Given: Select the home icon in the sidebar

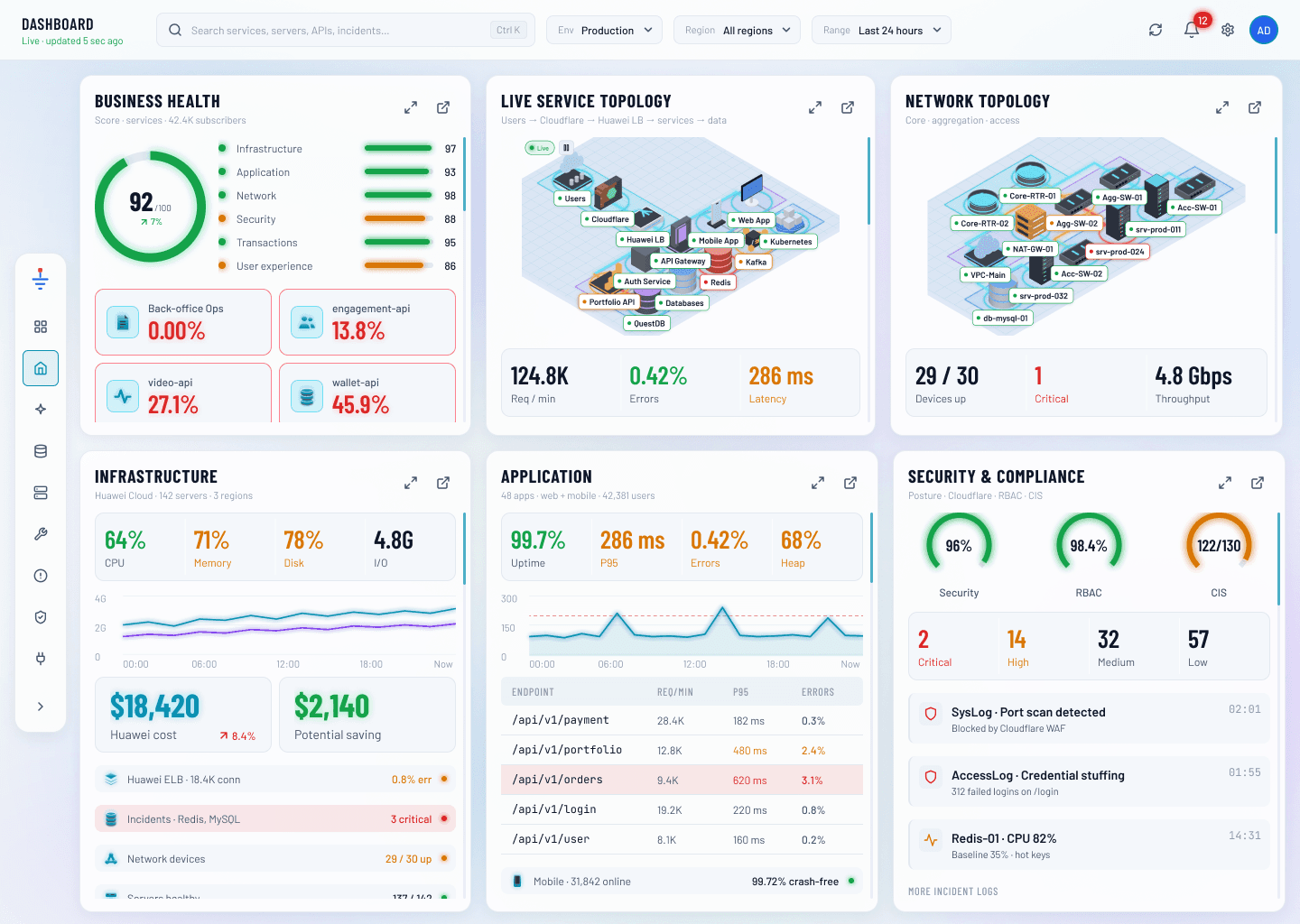Looking at the screenshot, I should (x=41, y=368).
